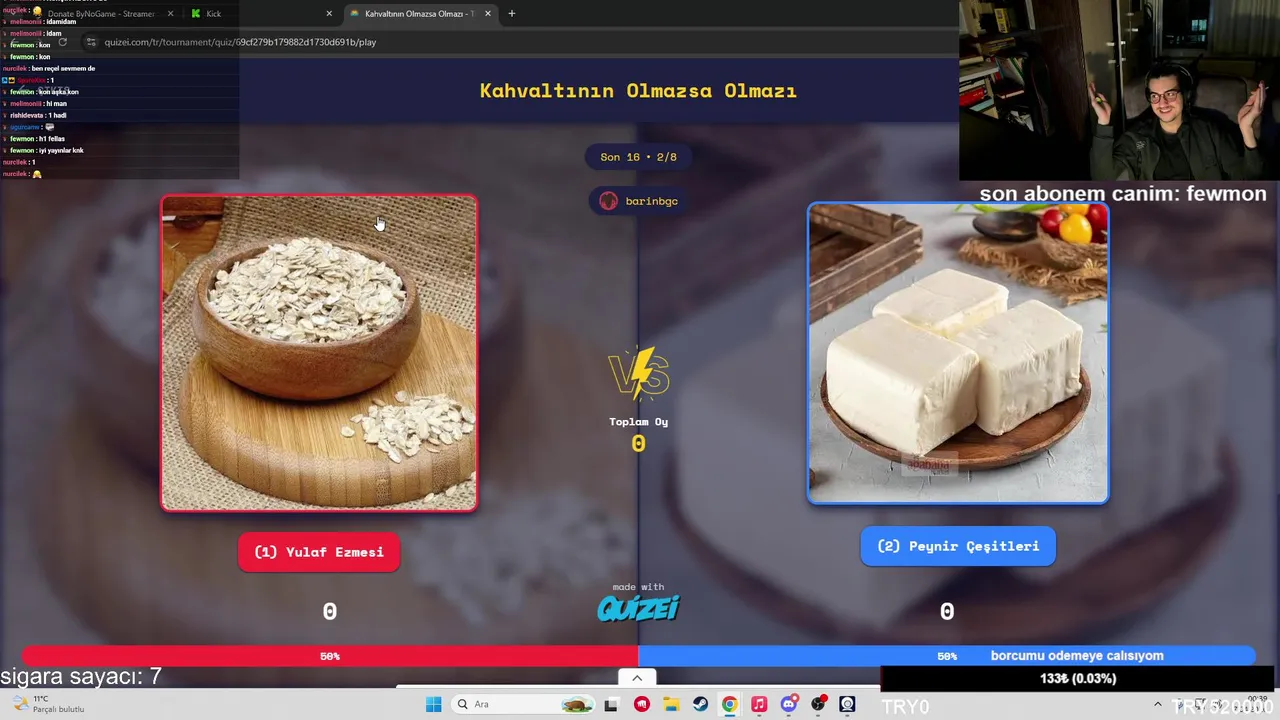Click the Quizei logo

click(638, 608)
